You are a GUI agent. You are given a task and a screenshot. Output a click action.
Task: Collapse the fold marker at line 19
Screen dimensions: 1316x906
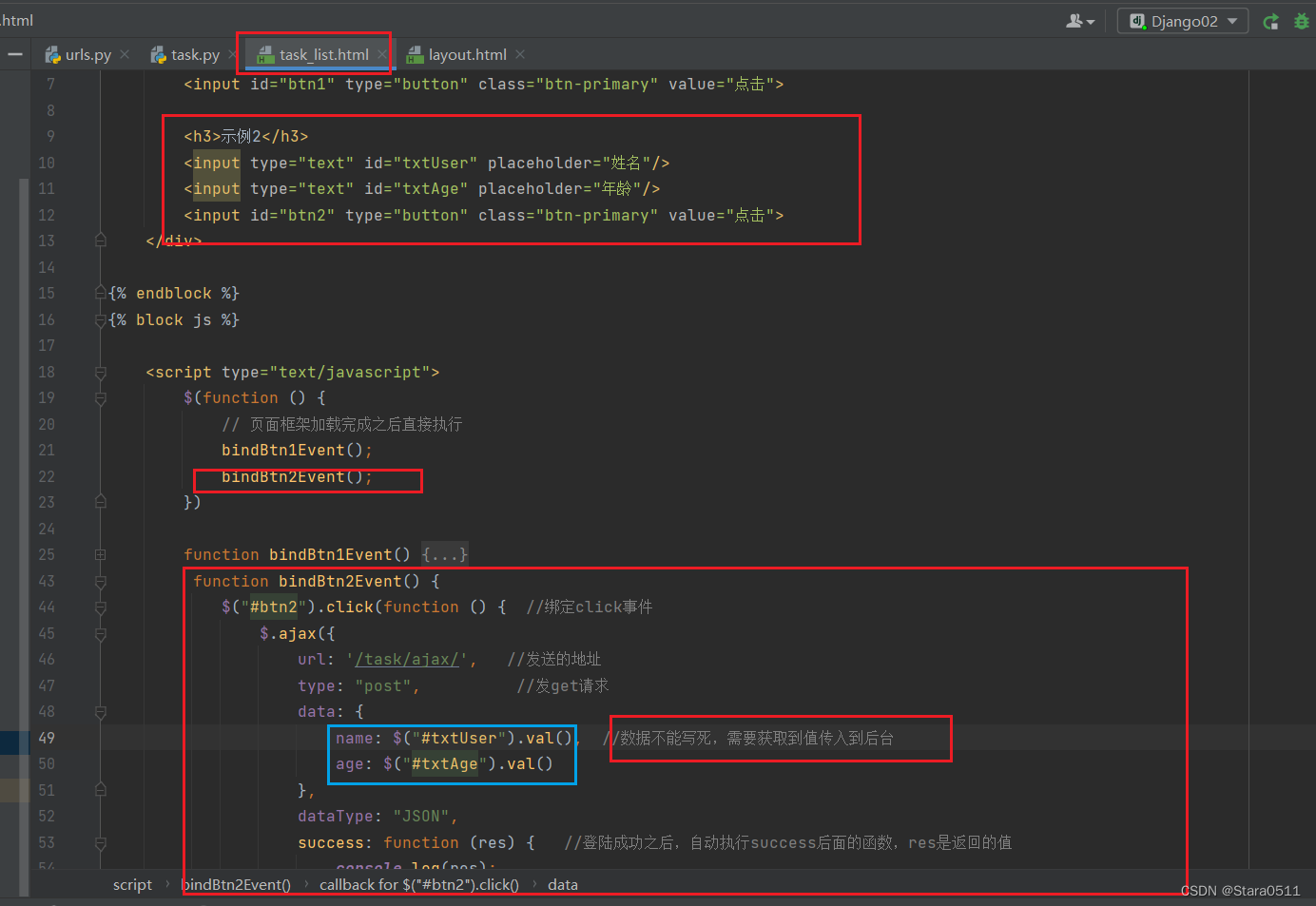[x=100, y=397]
